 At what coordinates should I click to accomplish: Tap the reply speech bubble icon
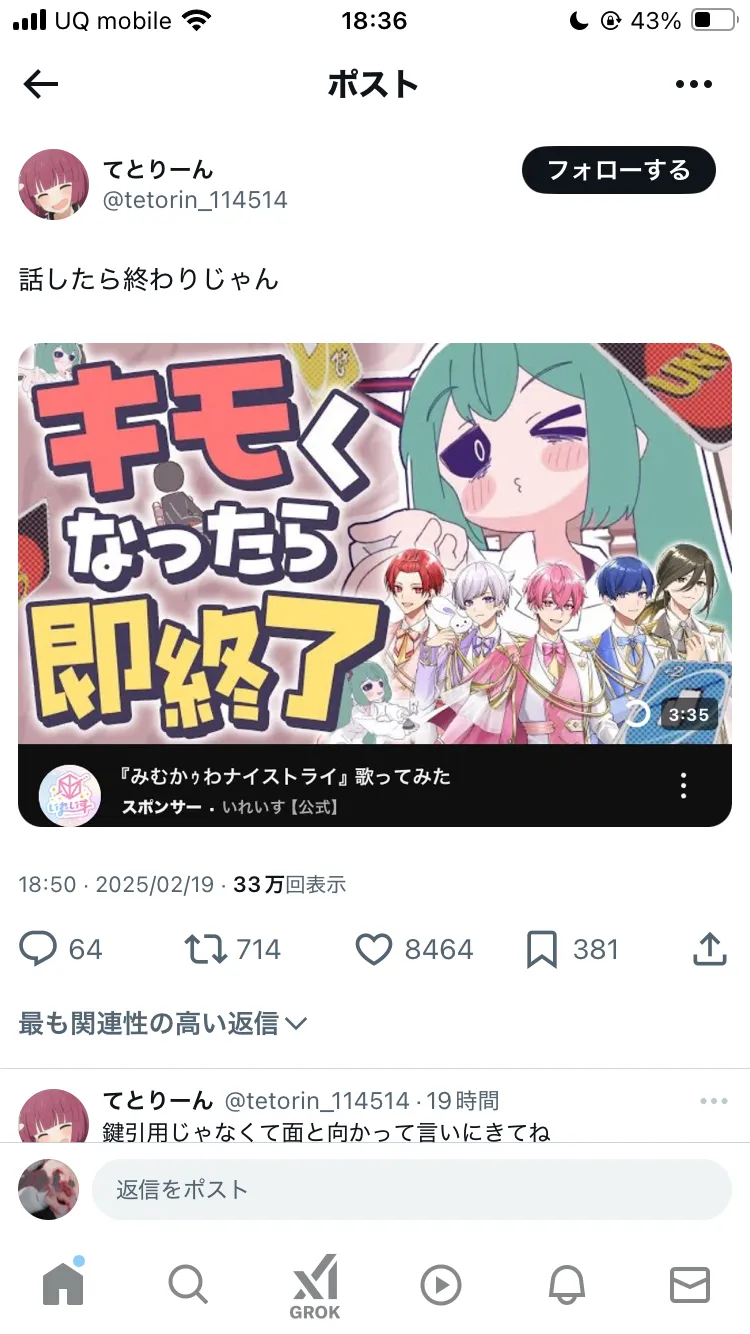38,949
